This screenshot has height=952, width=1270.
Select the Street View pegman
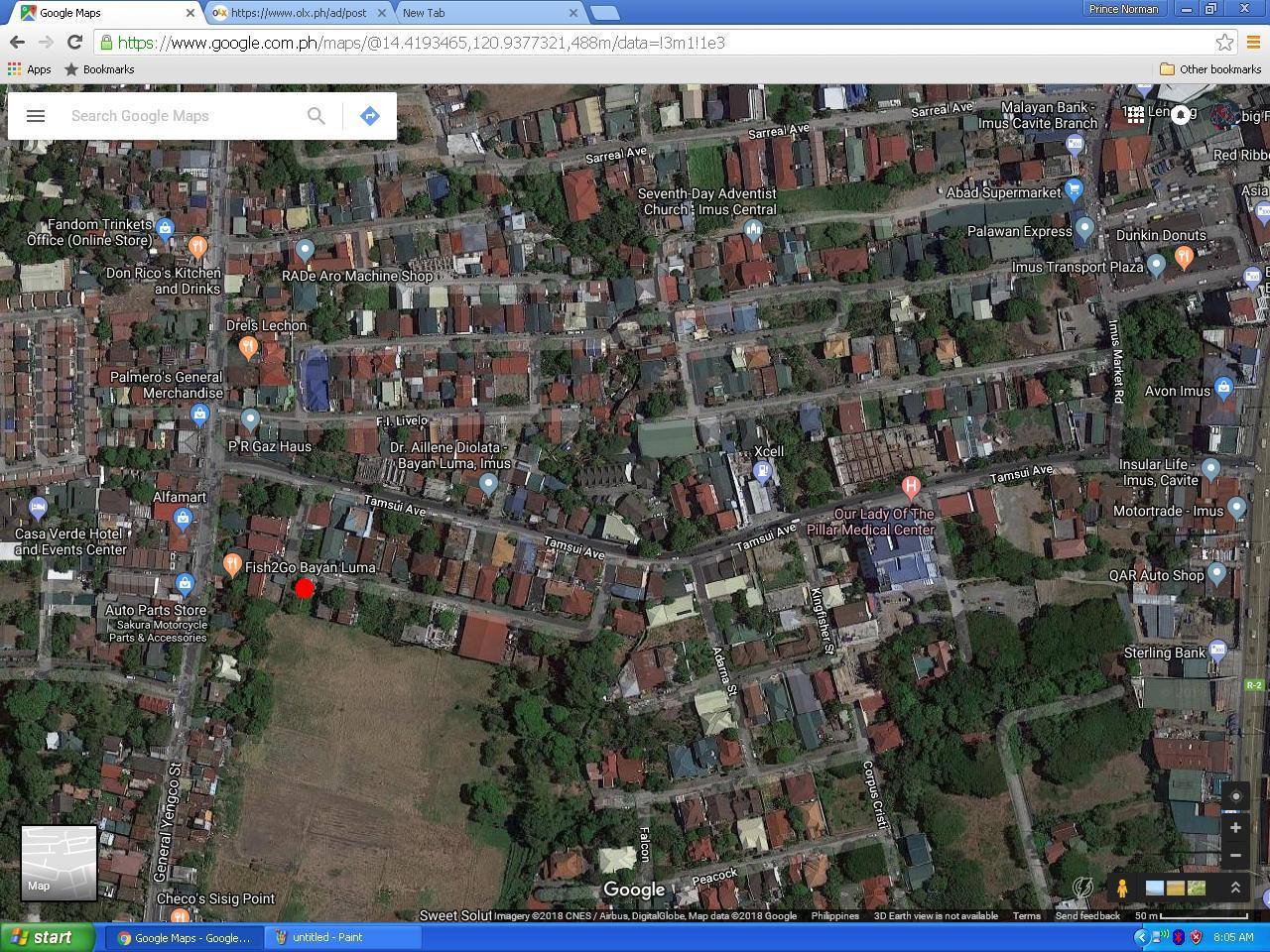pyautogui.click(x=1122, y=888)
